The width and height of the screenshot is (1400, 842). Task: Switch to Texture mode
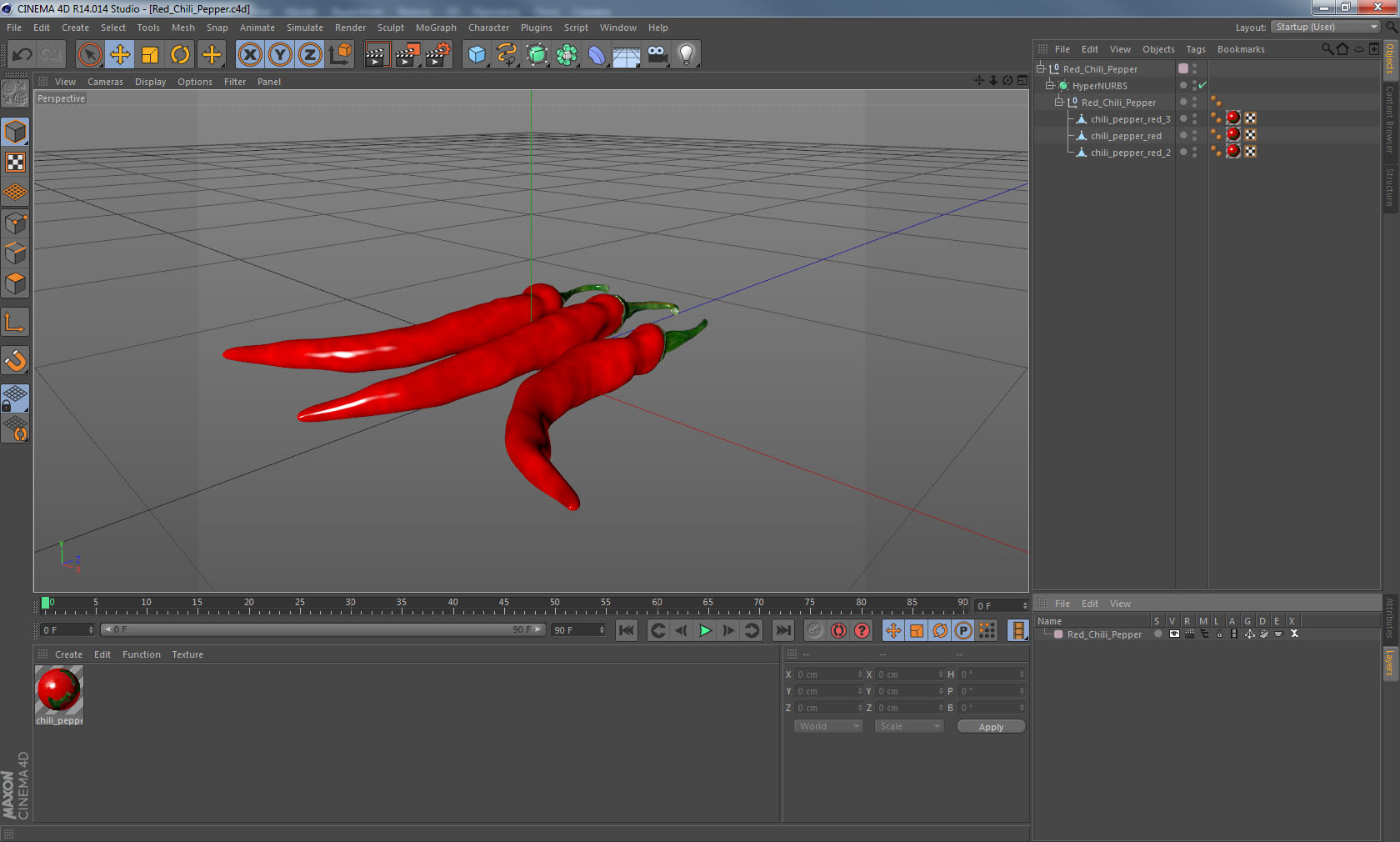click(x=15, y=162)
